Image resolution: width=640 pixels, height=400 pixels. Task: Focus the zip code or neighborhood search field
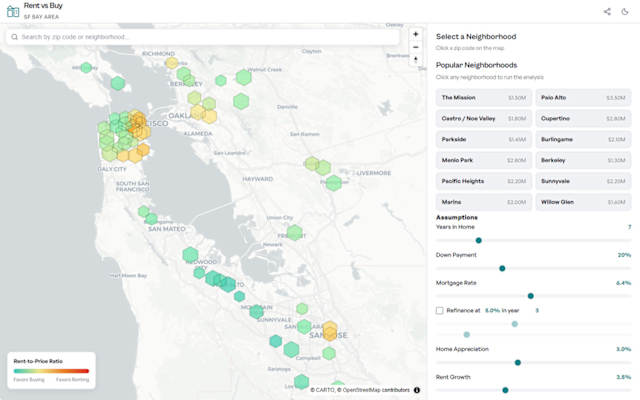click(202, 37)
